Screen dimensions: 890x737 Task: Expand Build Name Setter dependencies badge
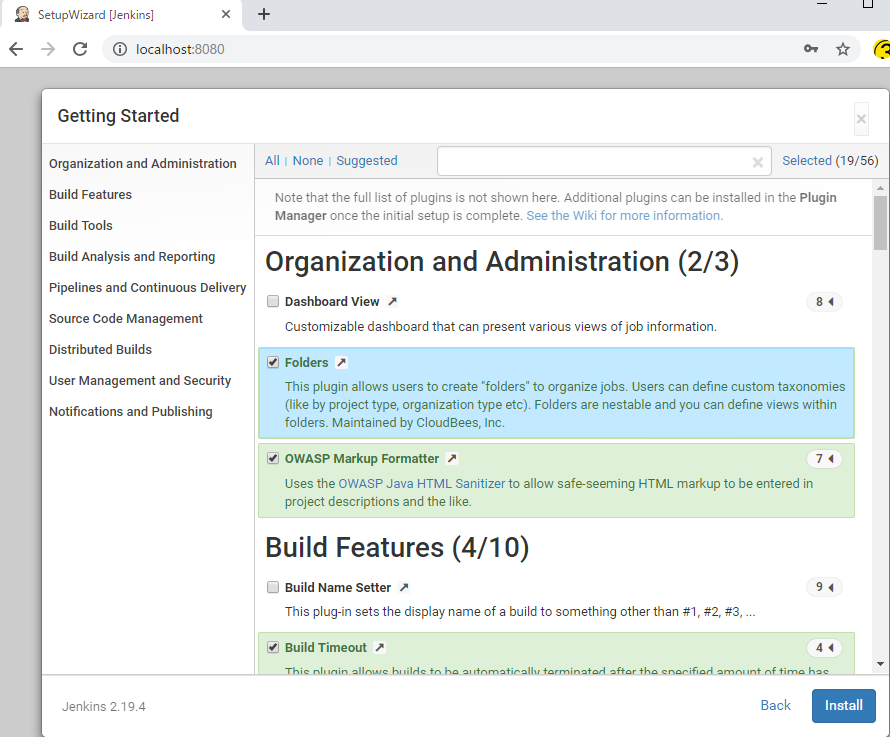(x=824, y=588)
